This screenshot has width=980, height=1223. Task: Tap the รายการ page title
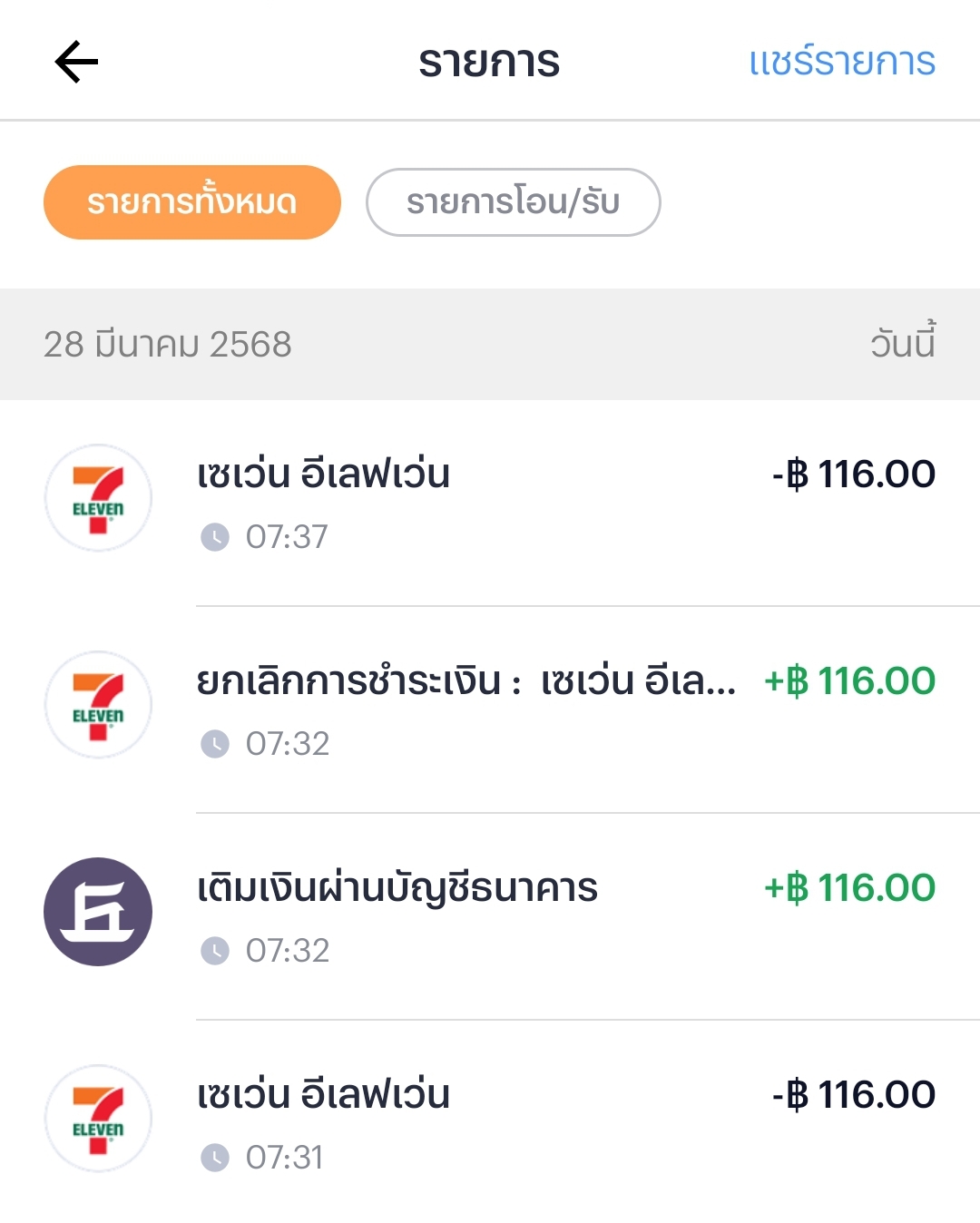coord(489,62)
